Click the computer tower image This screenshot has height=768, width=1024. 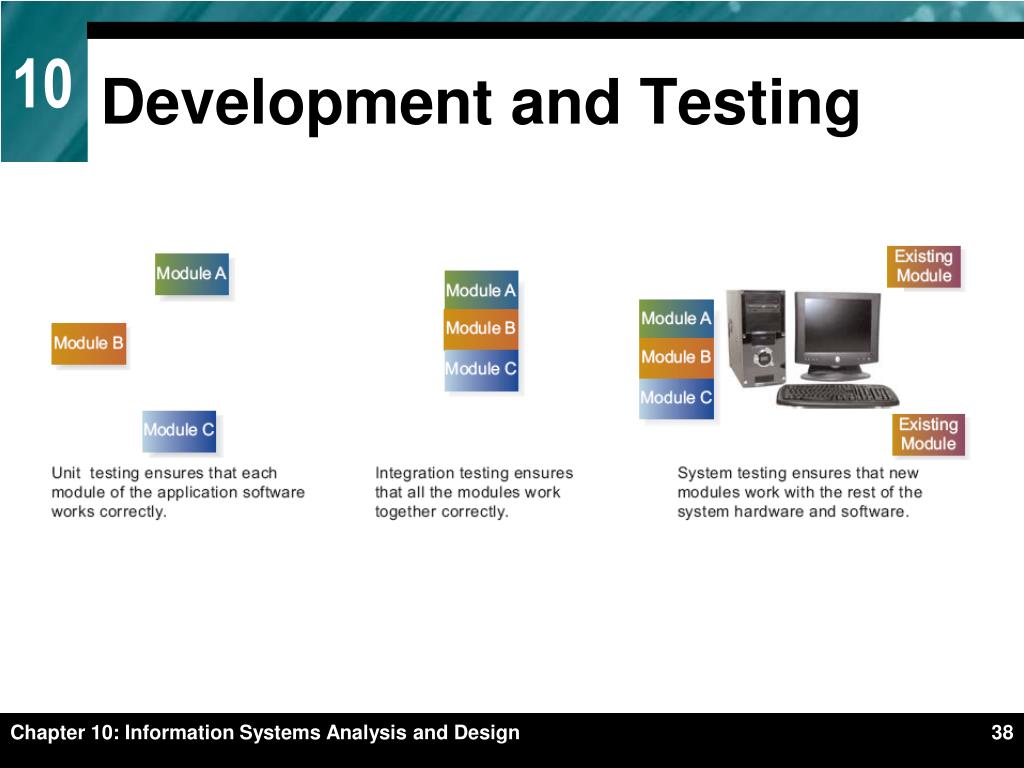tap(756, 338)
